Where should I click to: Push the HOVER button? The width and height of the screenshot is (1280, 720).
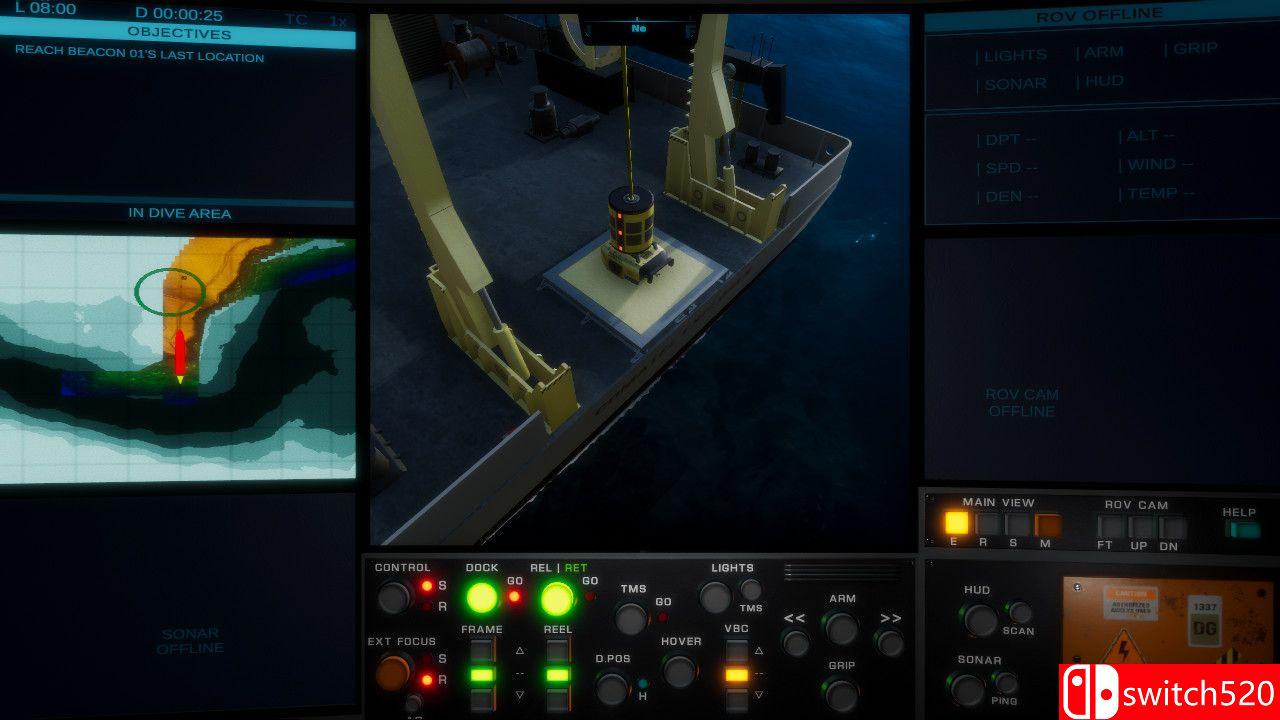tap(680, 671)
